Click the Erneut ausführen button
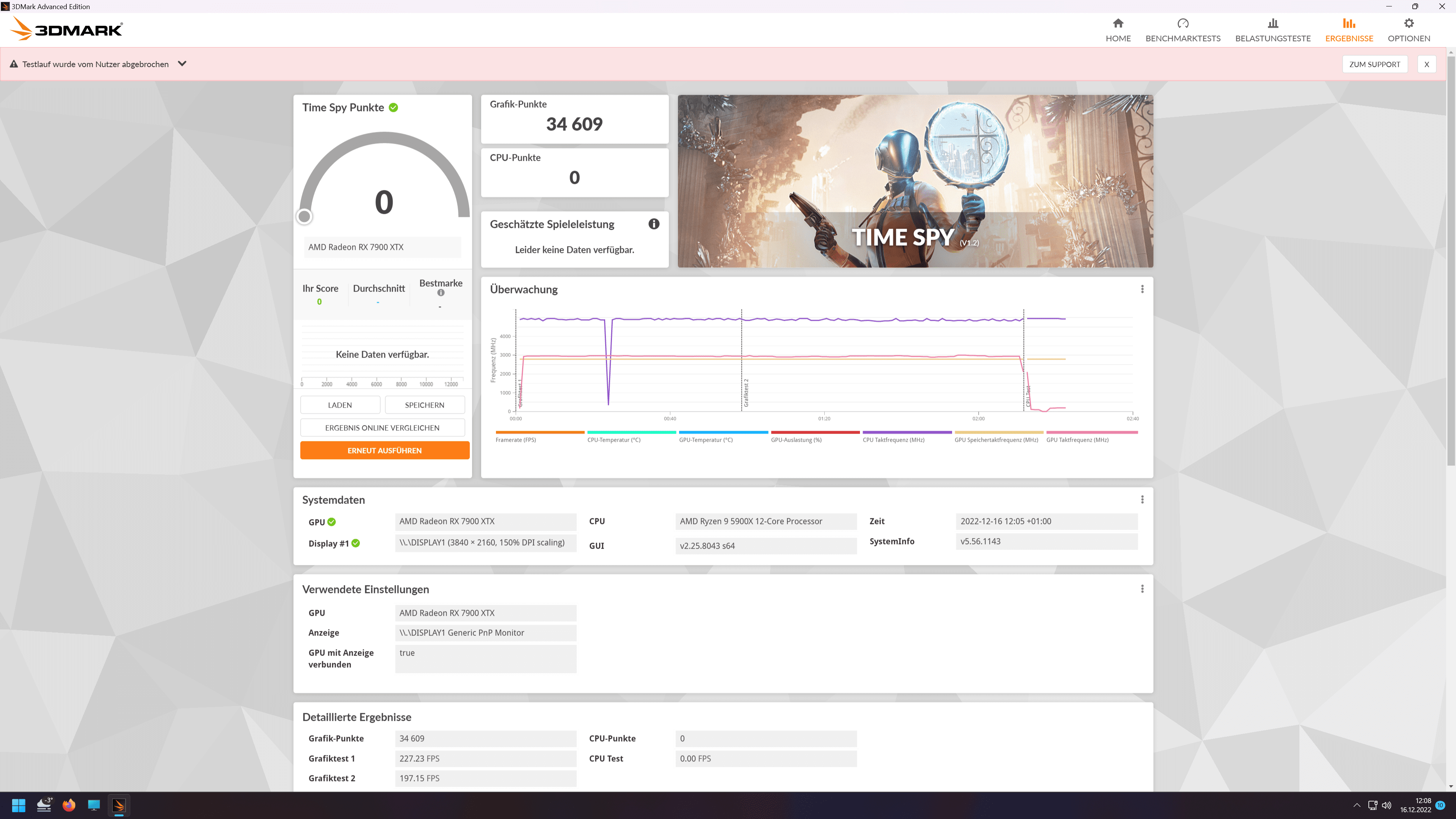1456x819 pixels. coord(384,450)
